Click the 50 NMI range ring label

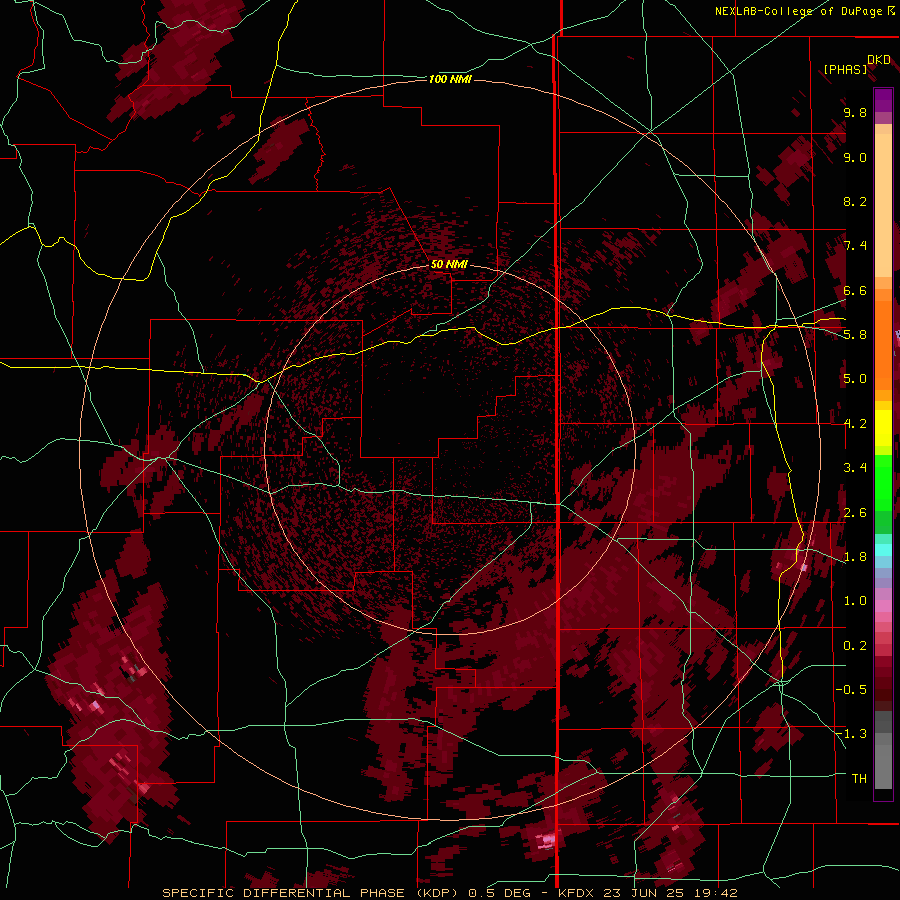(x=449, y=264)
